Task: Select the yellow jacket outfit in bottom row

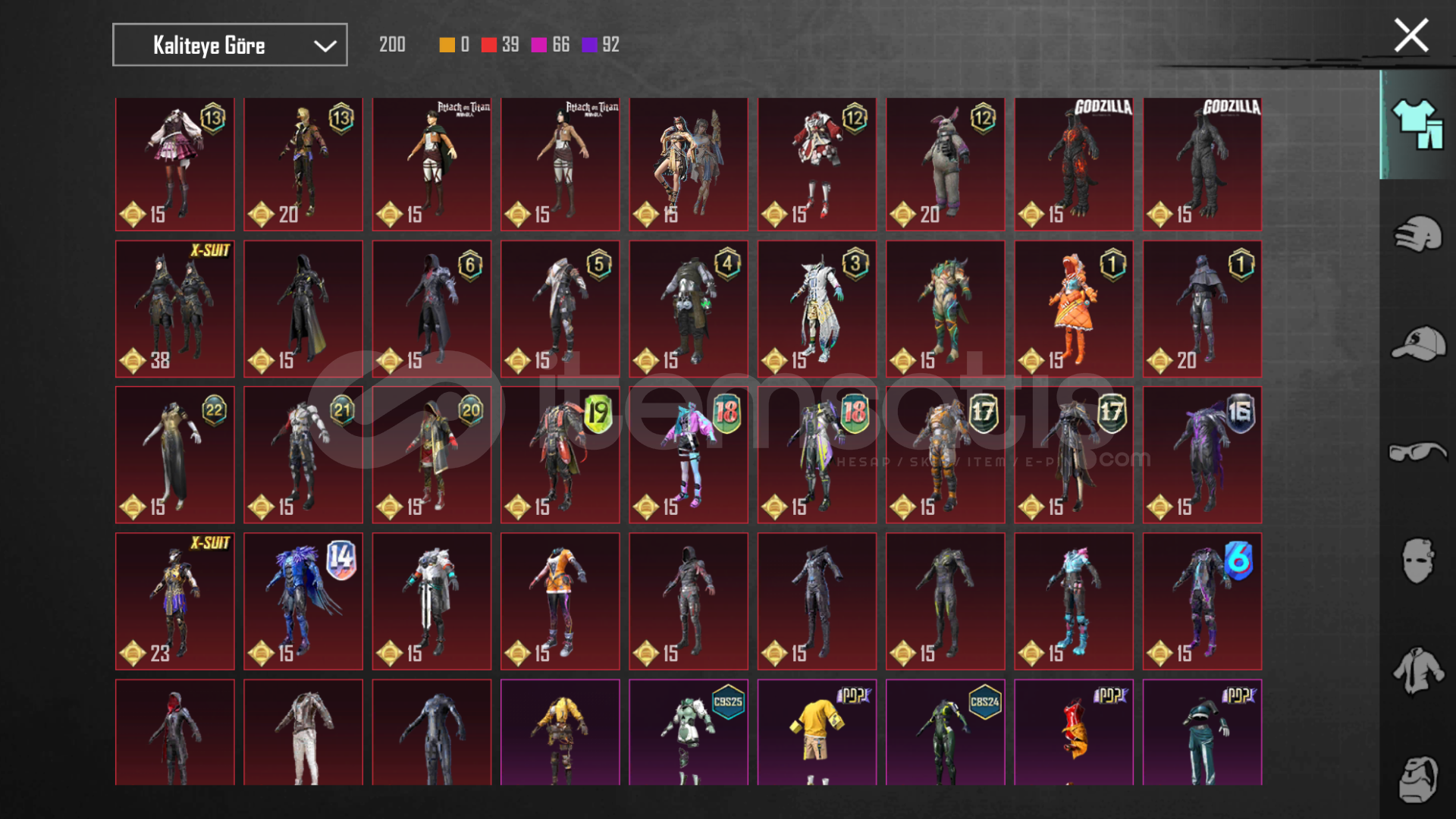Action: pyautogui.click(x=560, y=732)
